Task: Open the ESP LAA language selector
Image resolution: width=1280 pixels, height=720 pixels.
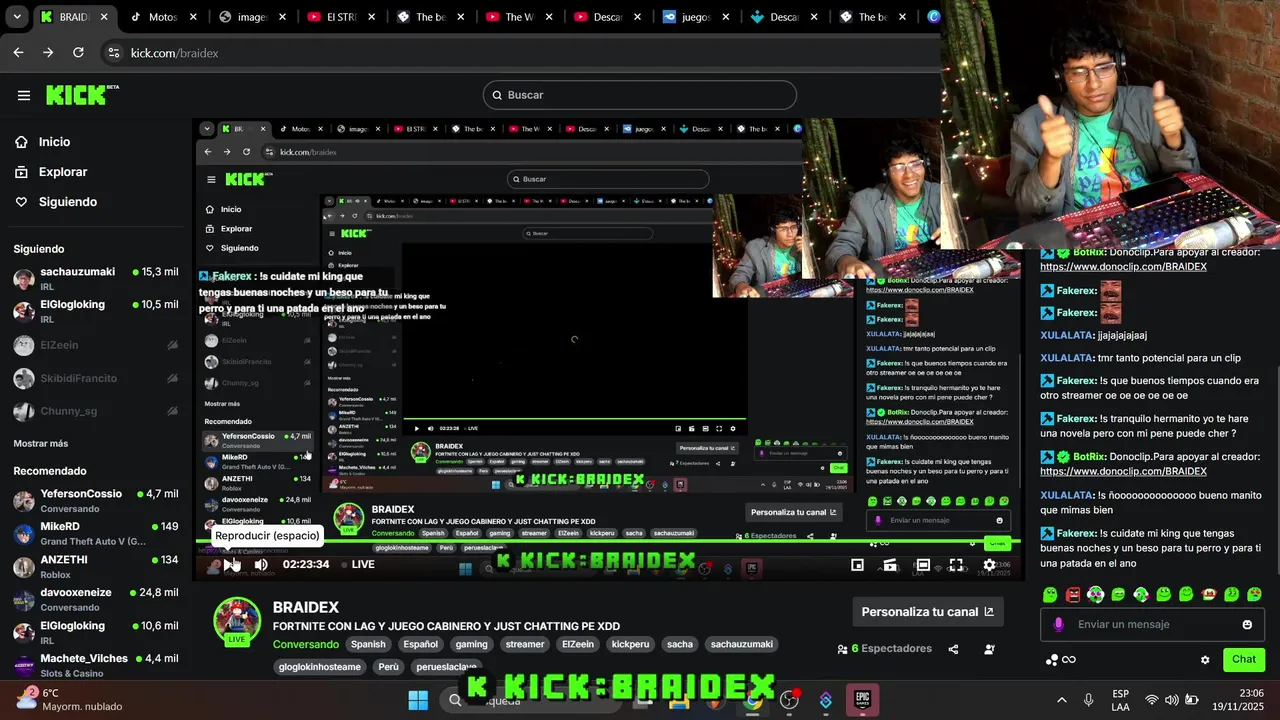Action: click(1121, 700)
